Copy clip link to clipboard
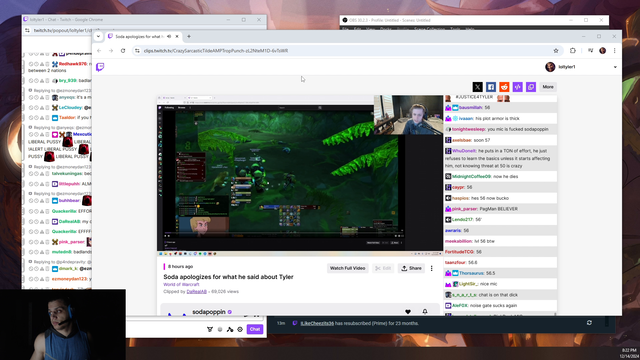This screenshot has height=360, width=640. point(531,87)
